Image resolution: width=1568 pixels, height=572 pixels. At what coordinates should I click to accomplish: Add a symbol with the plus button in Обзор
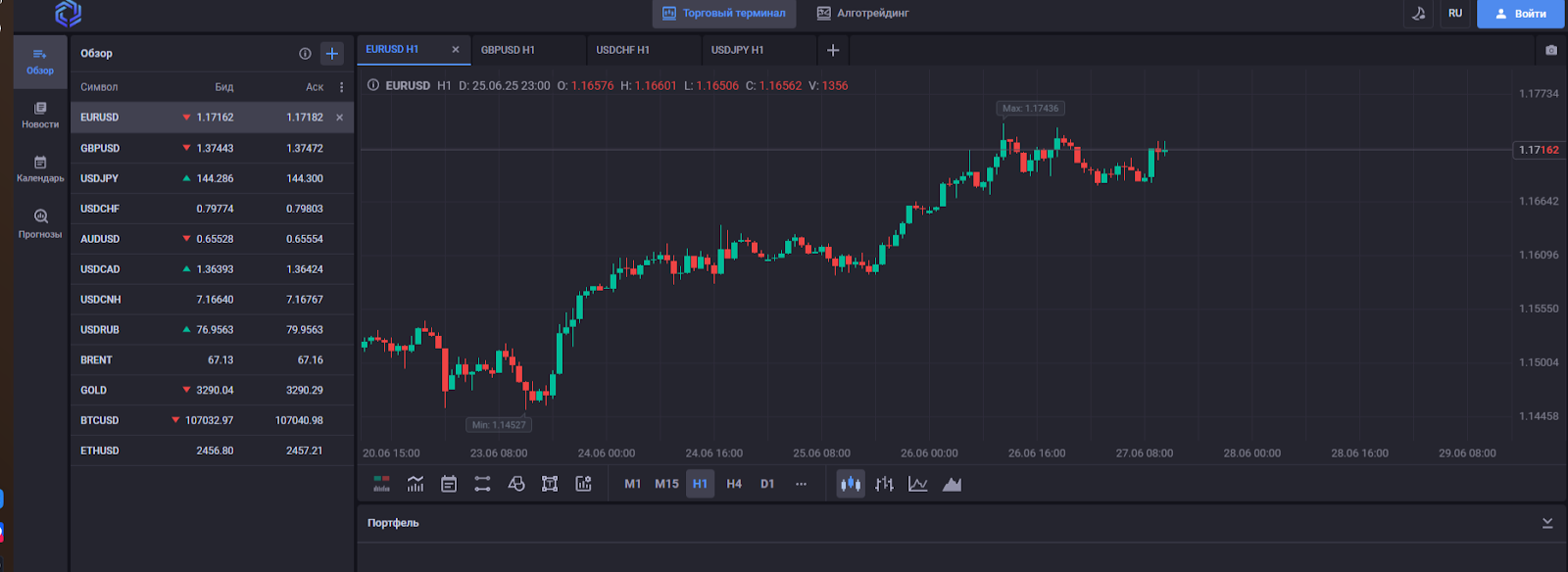point(332,54)
